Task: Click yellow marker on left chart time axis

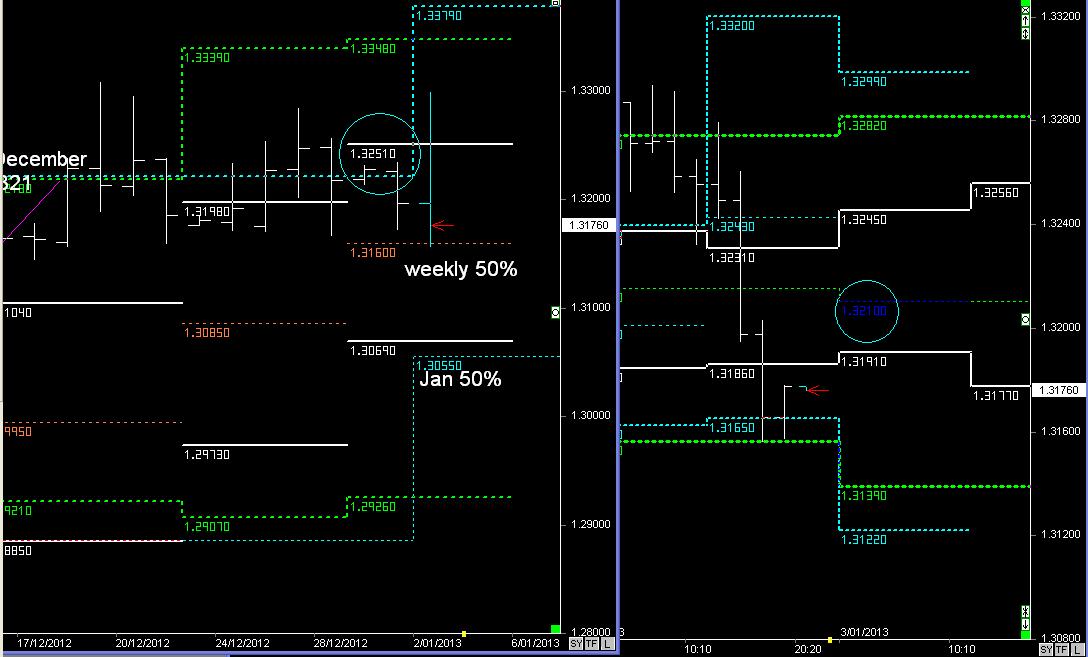Action: (464, 634)
